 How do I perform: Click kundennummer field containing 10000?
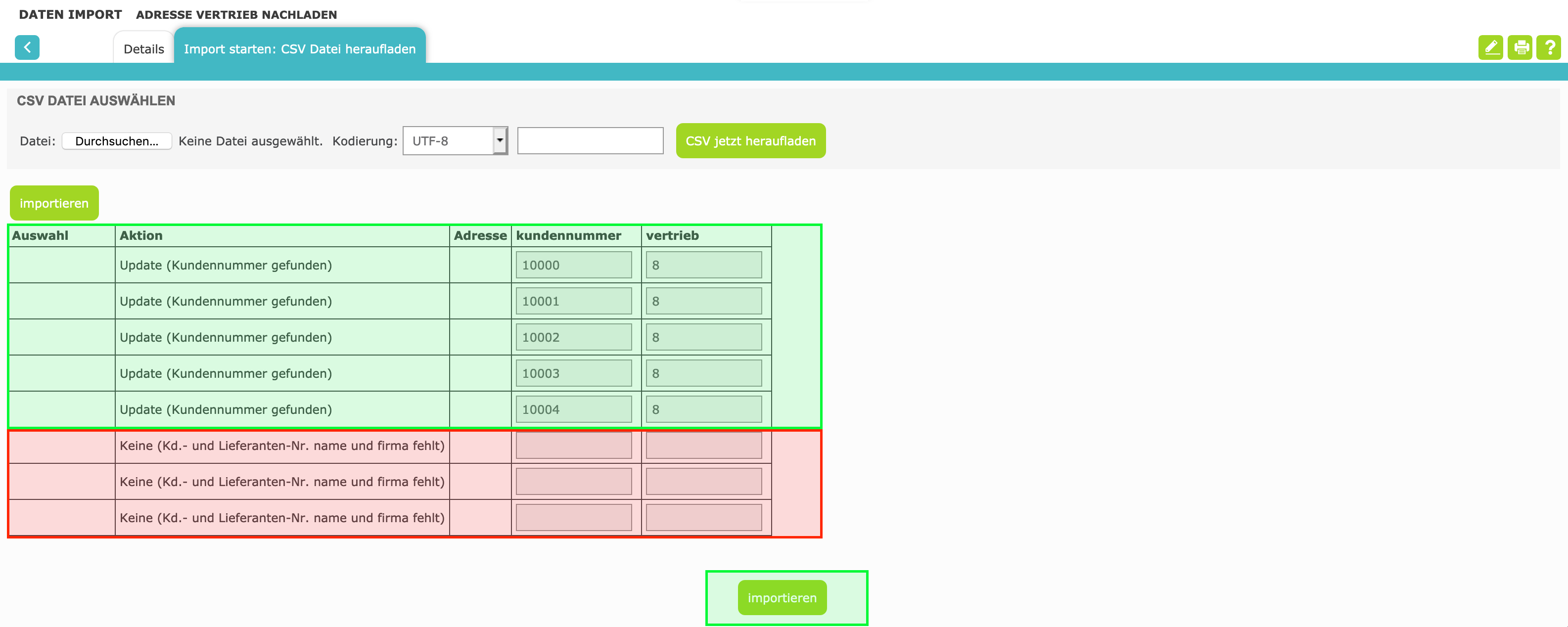click(573, 265)
